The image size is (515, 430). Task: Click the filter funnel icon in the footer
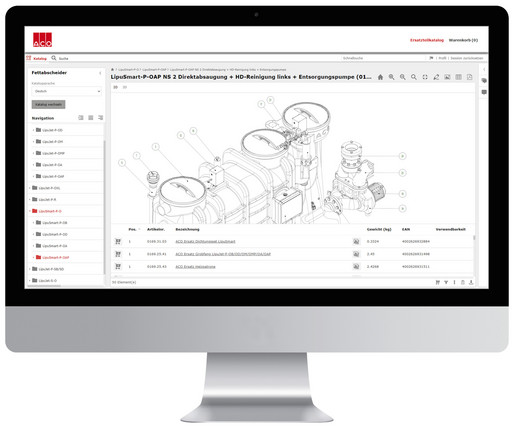446,282
